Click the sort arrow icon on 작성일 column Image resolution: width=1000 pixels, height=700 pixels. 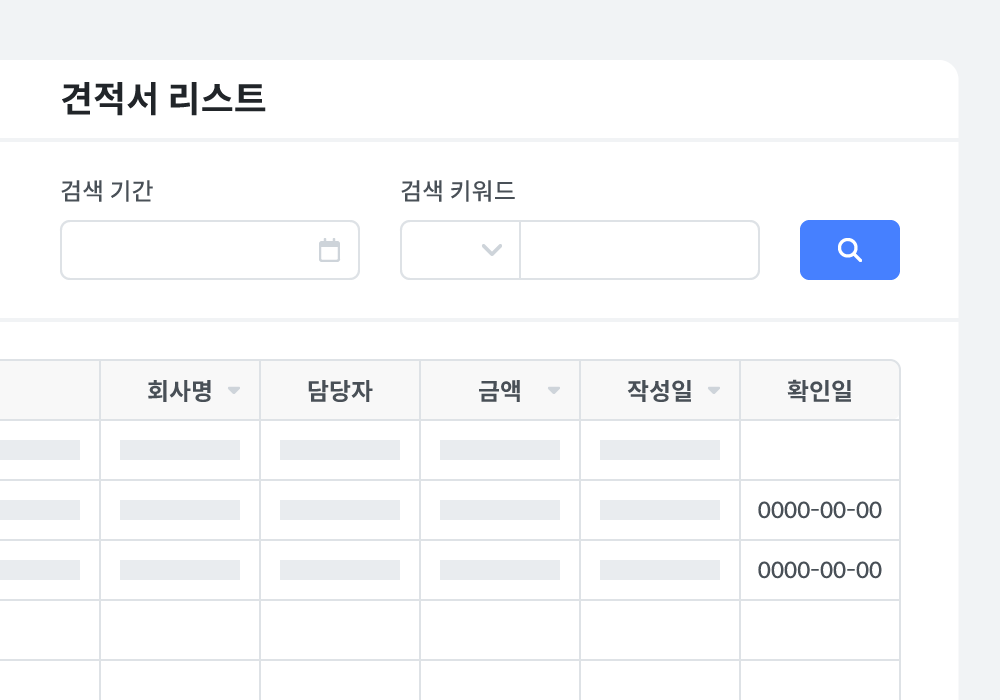point(714,391)
